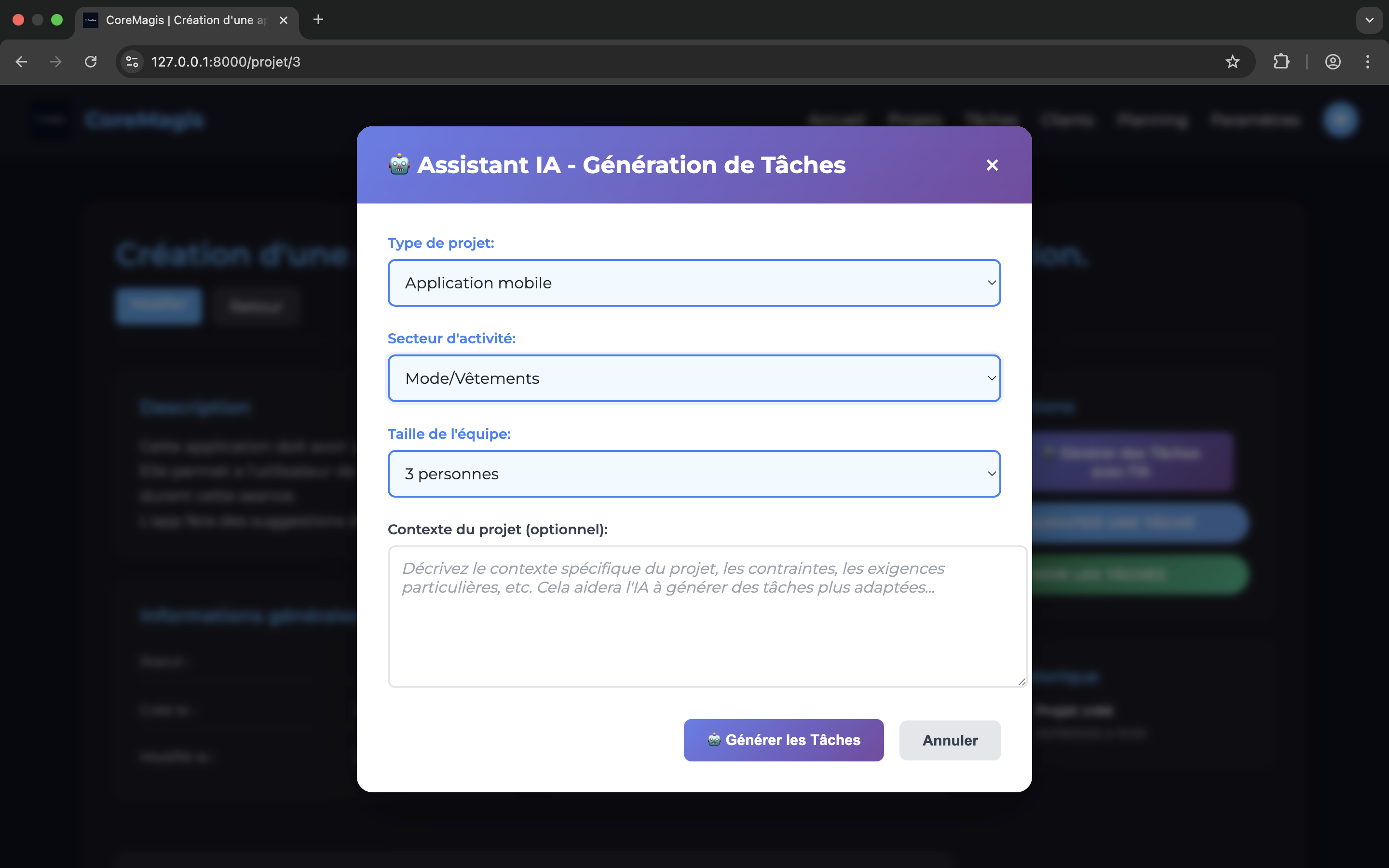The image size is (1389, 868).
Task: Close the CoreMagis browser tab
Action: [x=284, y=20]
